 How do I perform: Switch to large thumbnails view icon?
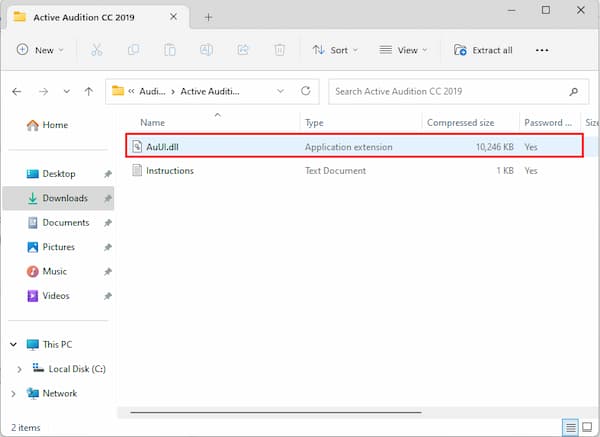point(587,427)
